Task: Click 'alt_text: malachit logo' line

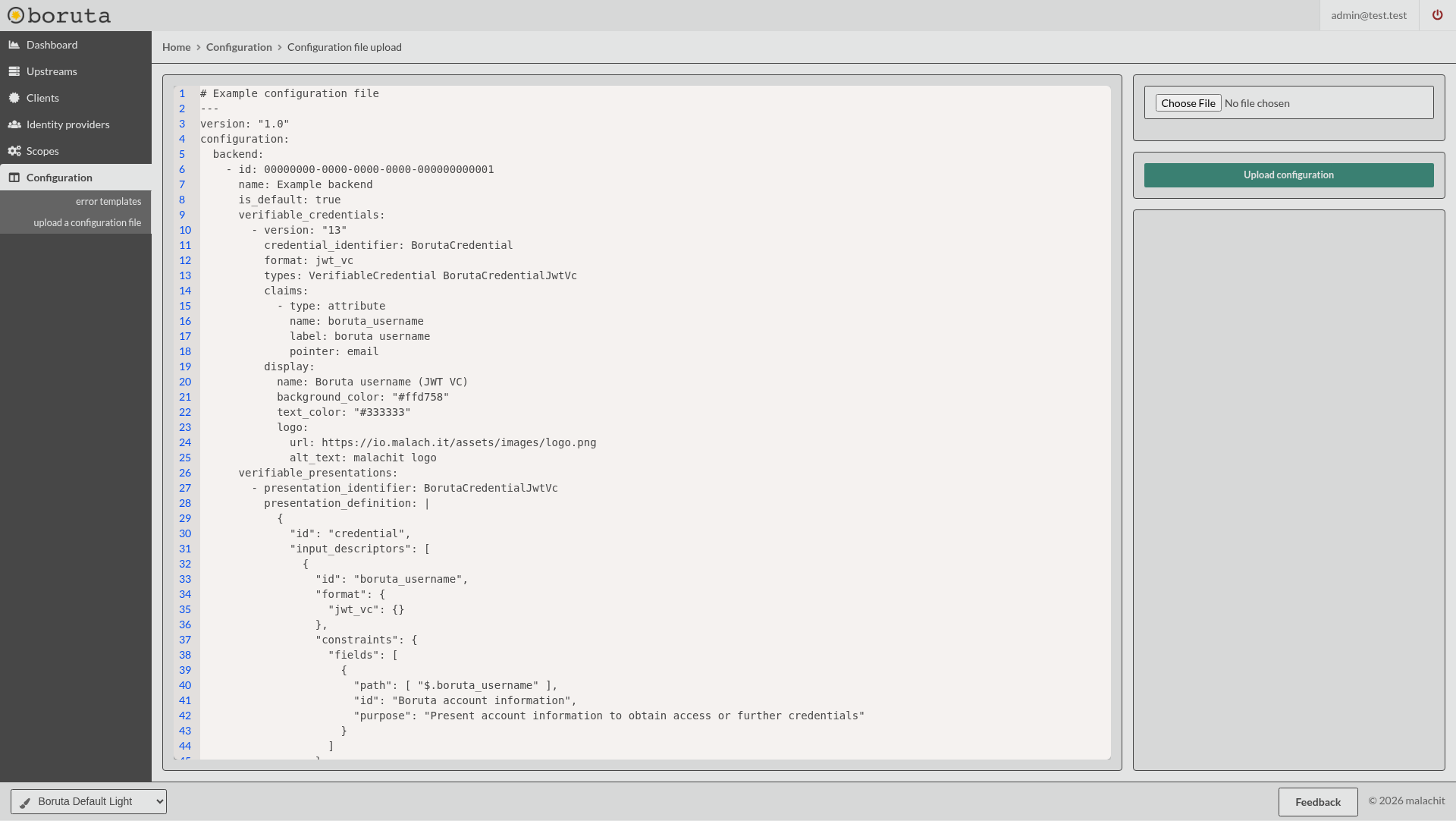Action: (362, 458)
